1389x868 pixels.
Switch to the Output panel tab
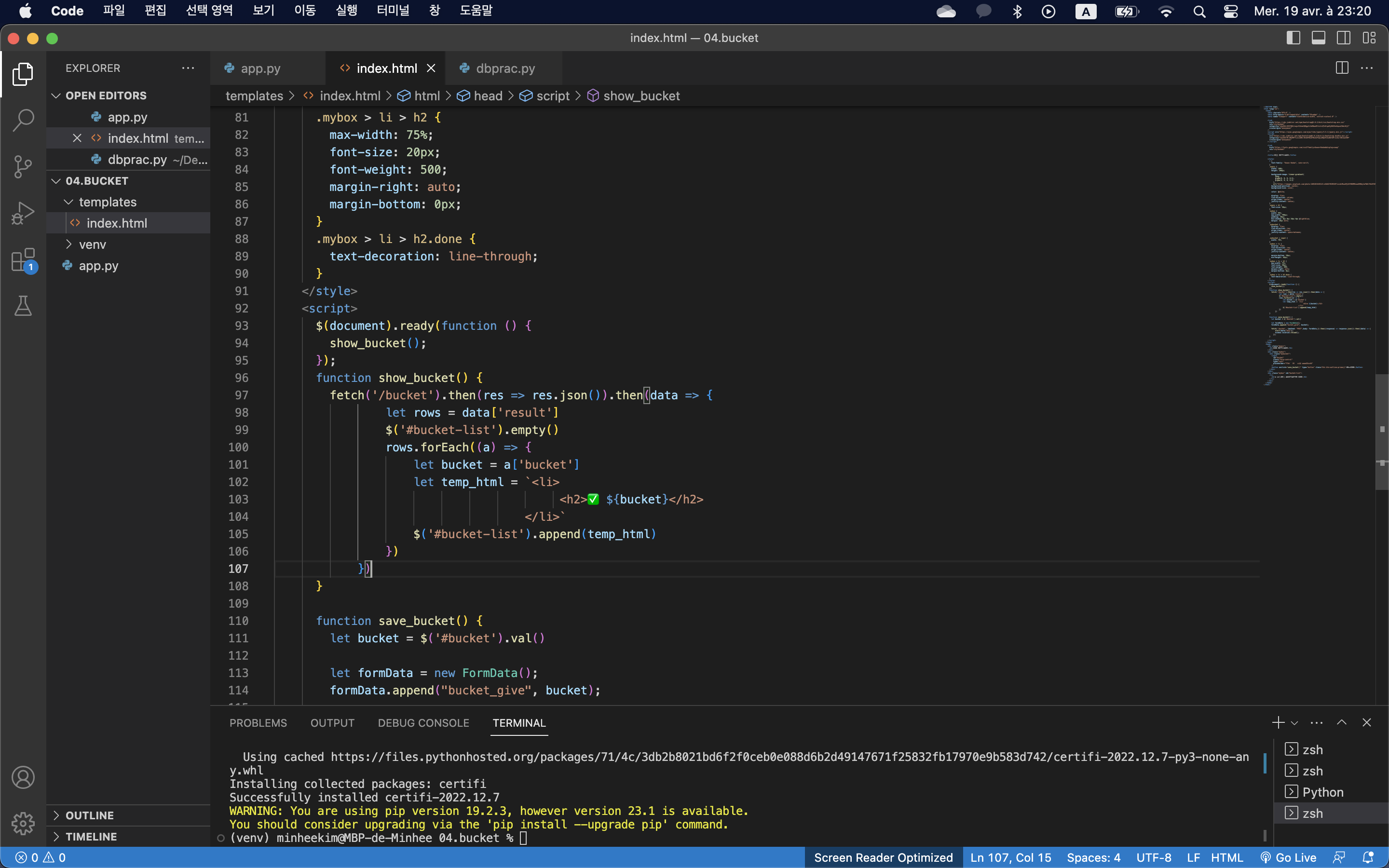pyautogui.click(x=332, y=723)
